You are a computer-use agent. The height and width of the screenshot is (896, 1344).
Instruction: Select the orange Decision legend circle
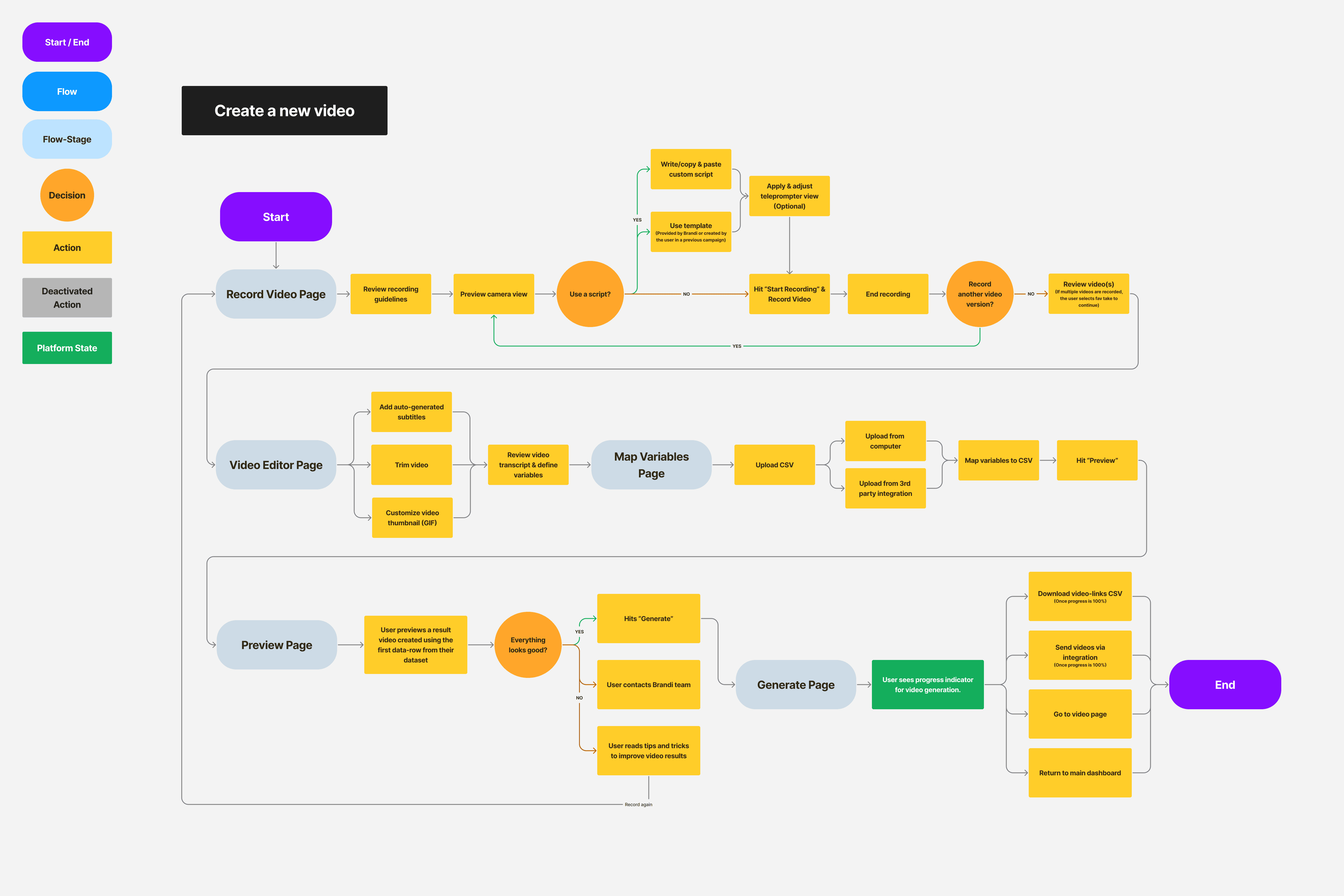(x=67, y=195)
